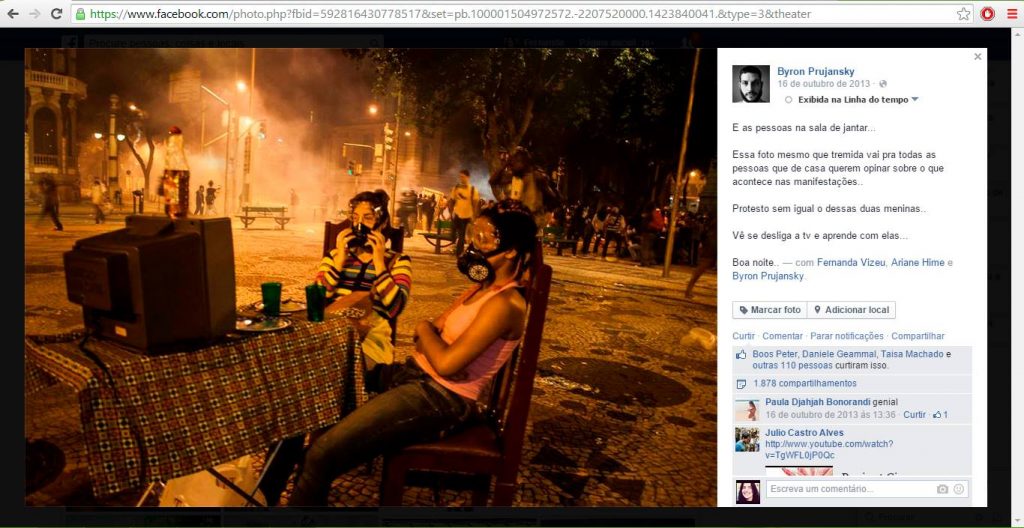Click 'Curtir' under the photo
This screenshot has height=528, width=1024.
click(x=743, y=336)
